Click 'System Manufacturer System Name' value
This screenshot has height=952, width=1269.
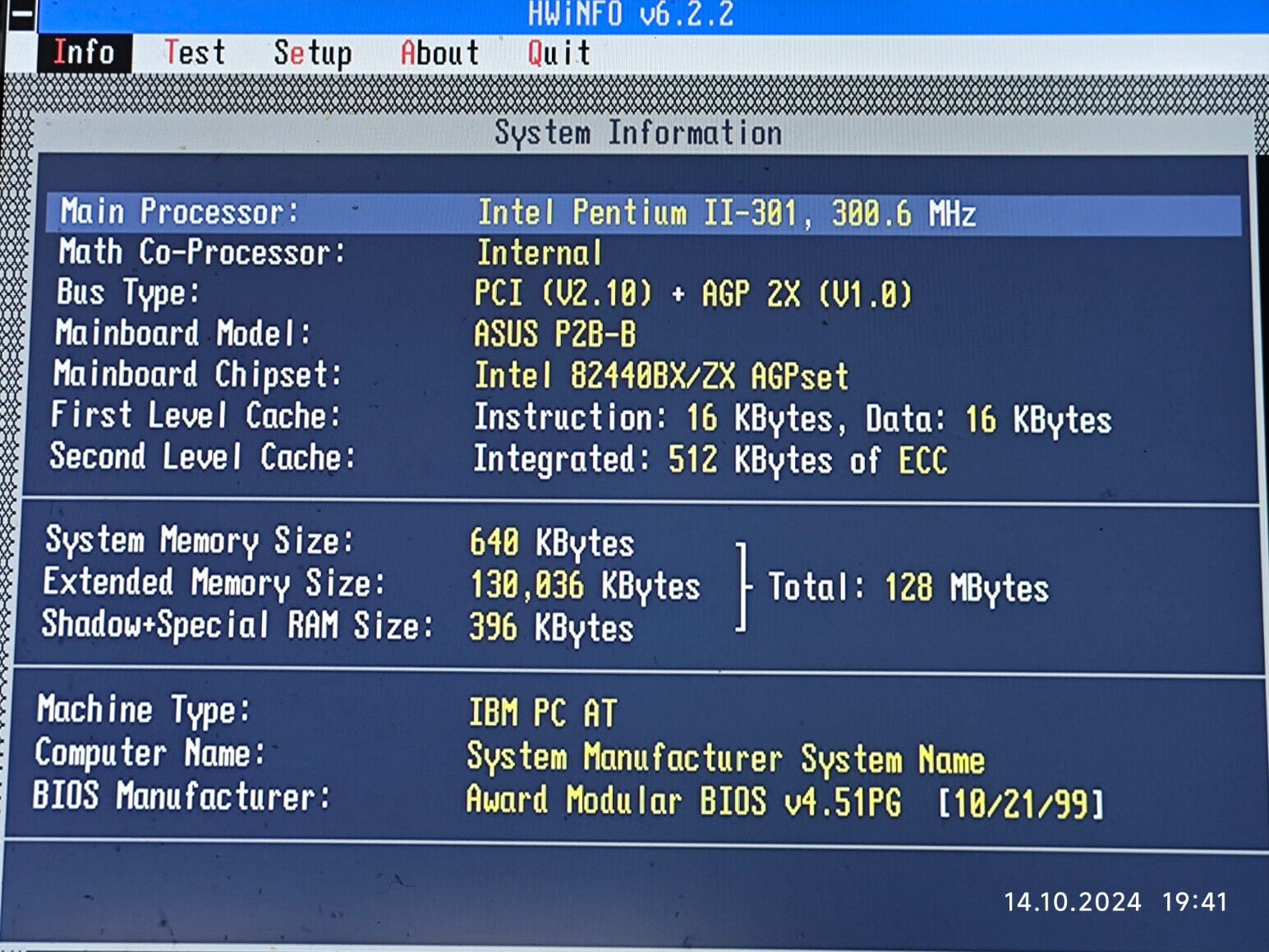click(725, 757)
